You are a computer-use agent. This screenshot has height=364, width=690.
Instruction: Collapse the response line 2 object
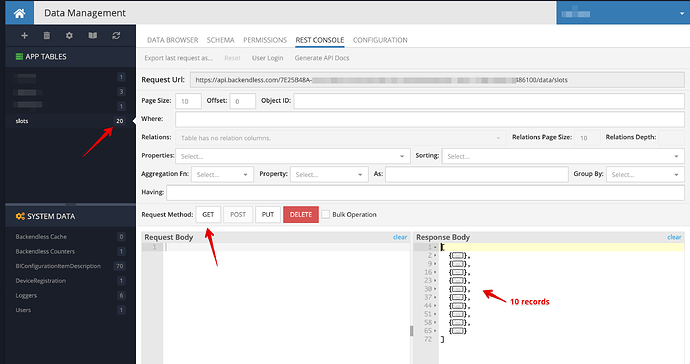[435, 255]
